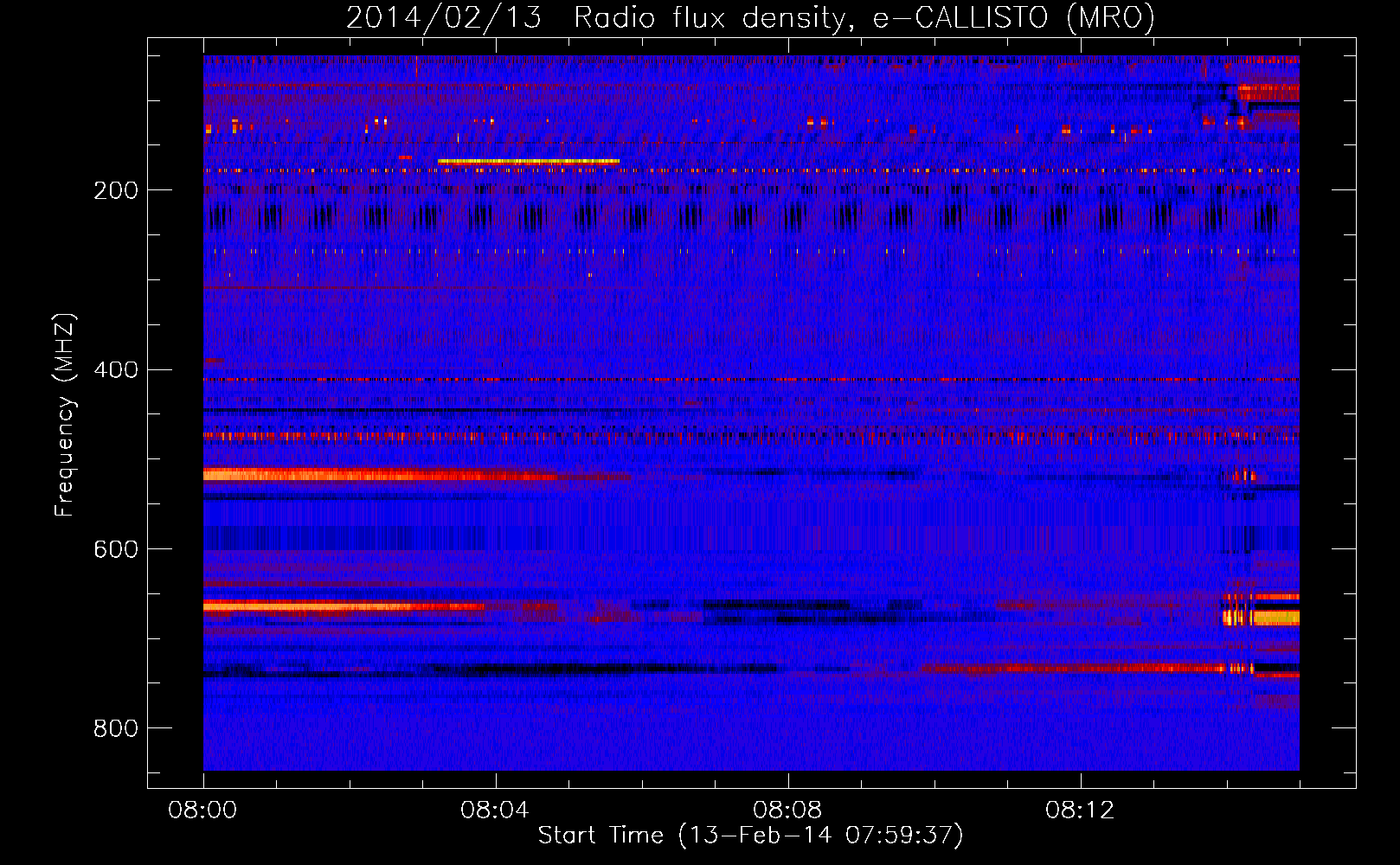Click the 08:12 time tick label
The height and width of the screenshot is (865, 1400).
click(x=1080, y=811)
